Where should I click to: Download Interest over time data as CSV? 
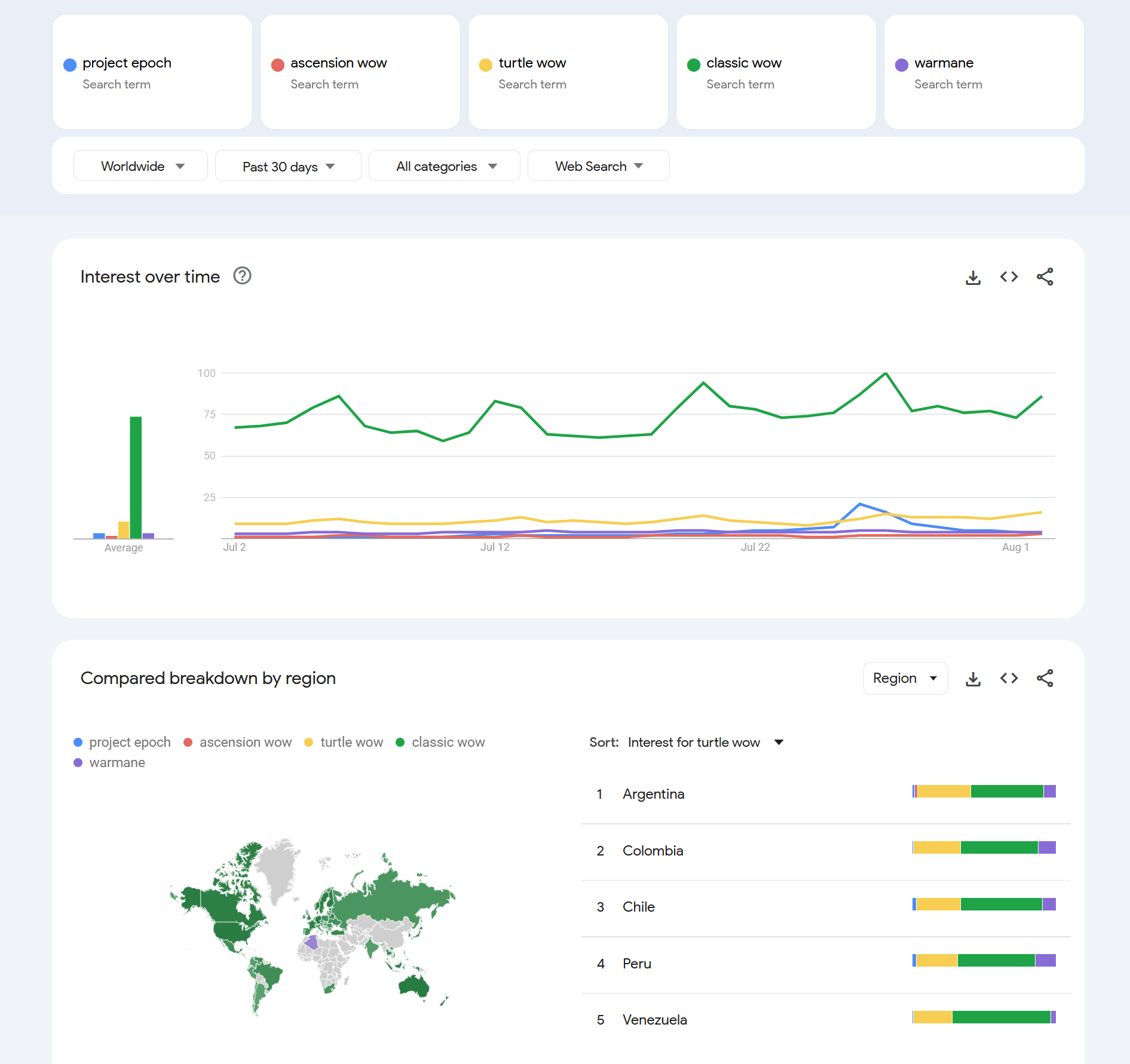pyautogui.click(x=973, y=277)
